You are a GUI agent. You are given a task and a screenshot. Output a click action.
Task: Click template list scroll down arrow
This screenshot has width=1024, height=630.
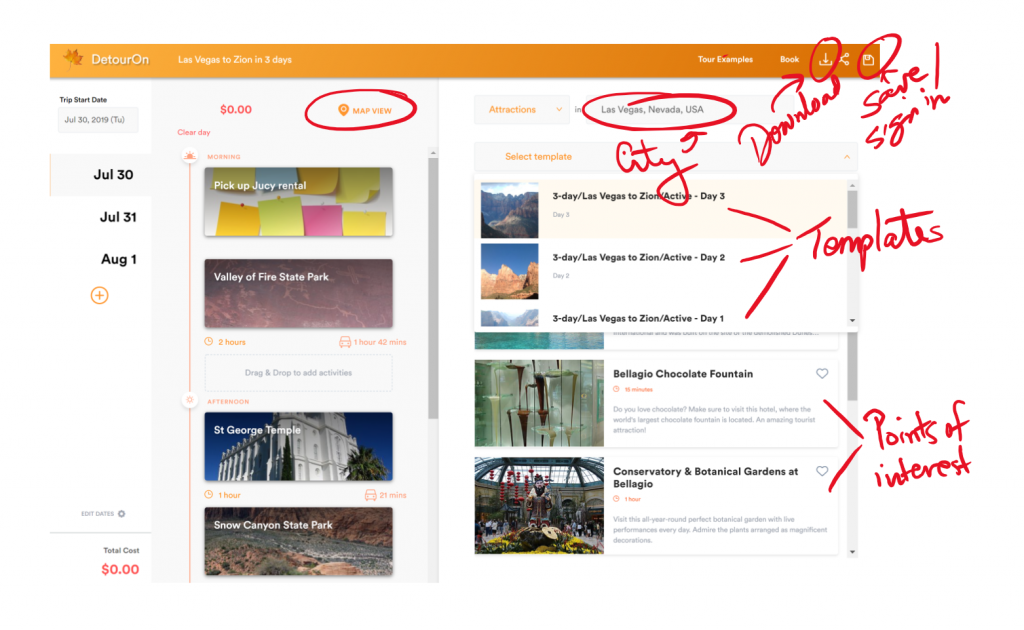(x=852, y=321)
